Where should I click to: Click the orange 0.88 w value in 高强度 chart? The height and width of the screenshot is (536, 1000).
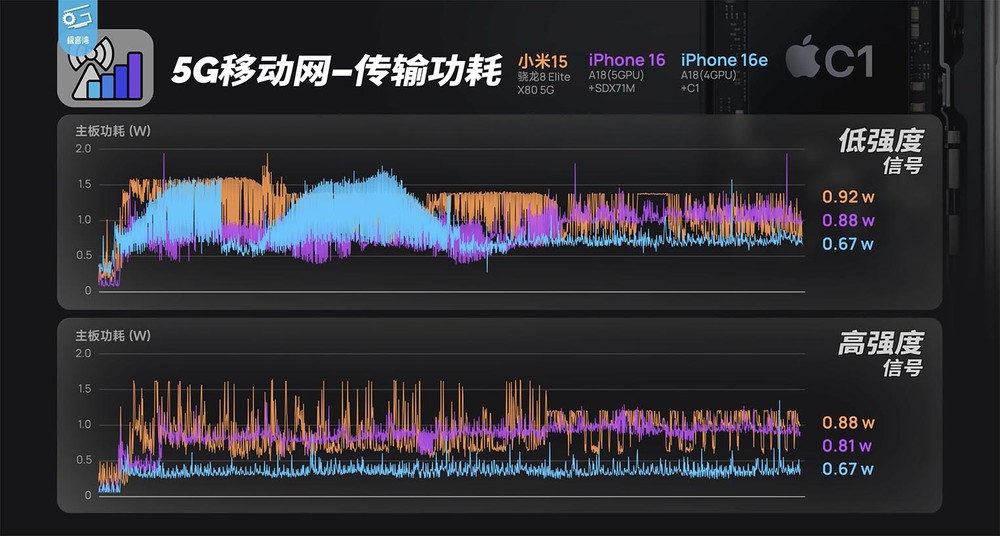click(848, 422)
